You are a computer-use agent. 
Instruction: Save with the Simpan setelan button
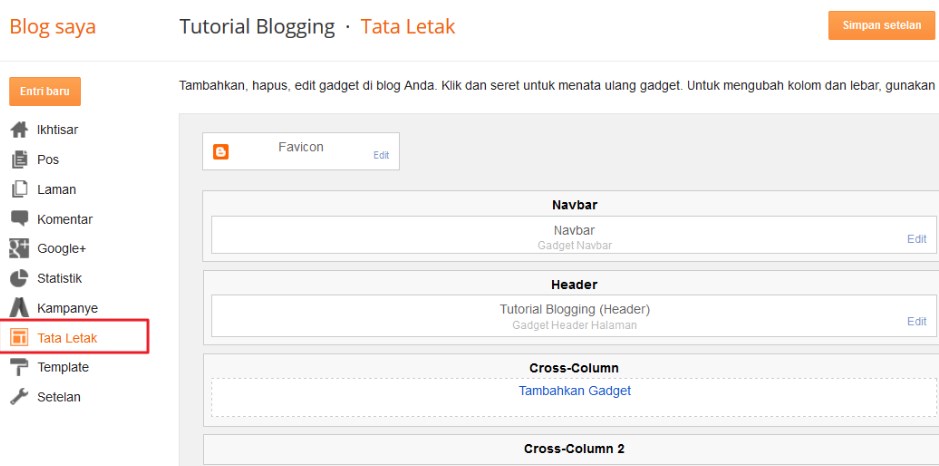click(881, 26)
